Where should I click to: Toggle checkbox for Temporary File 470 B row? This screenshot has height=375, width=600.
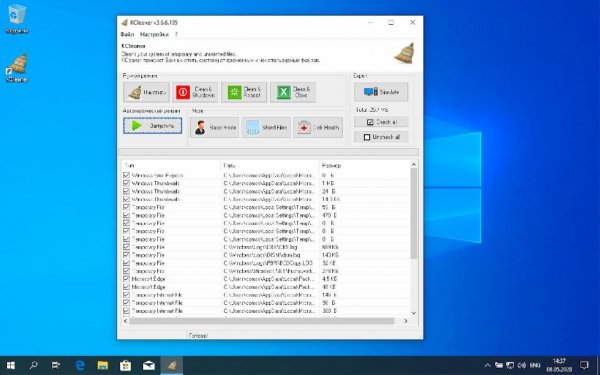click(126, 215)
